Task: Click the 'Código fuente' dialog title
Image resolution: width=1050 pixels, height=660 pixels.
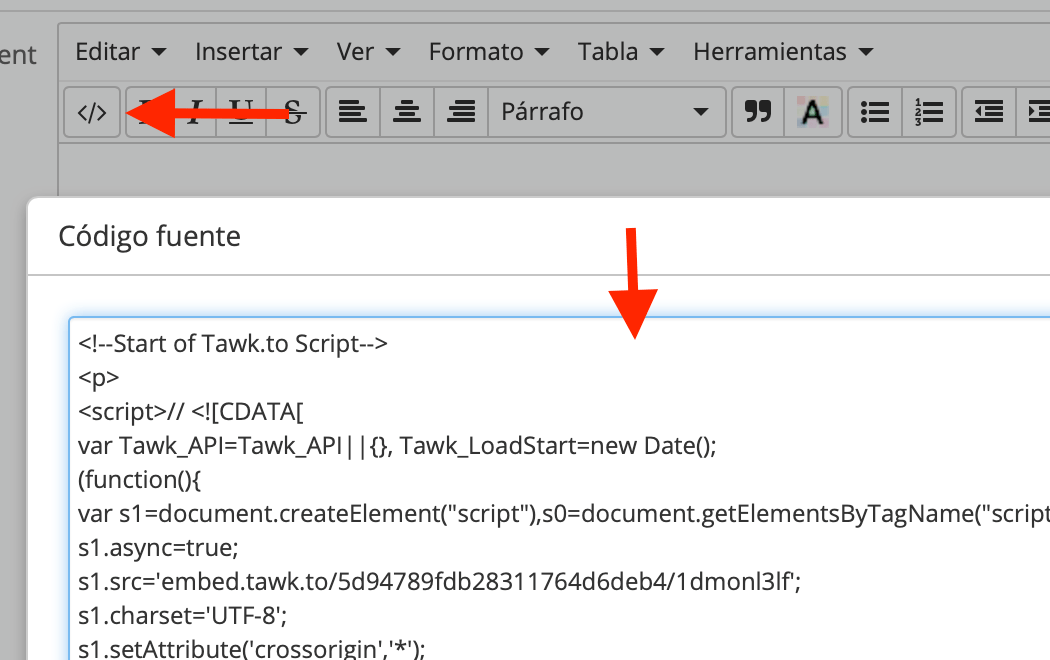Action: point(149,236)
